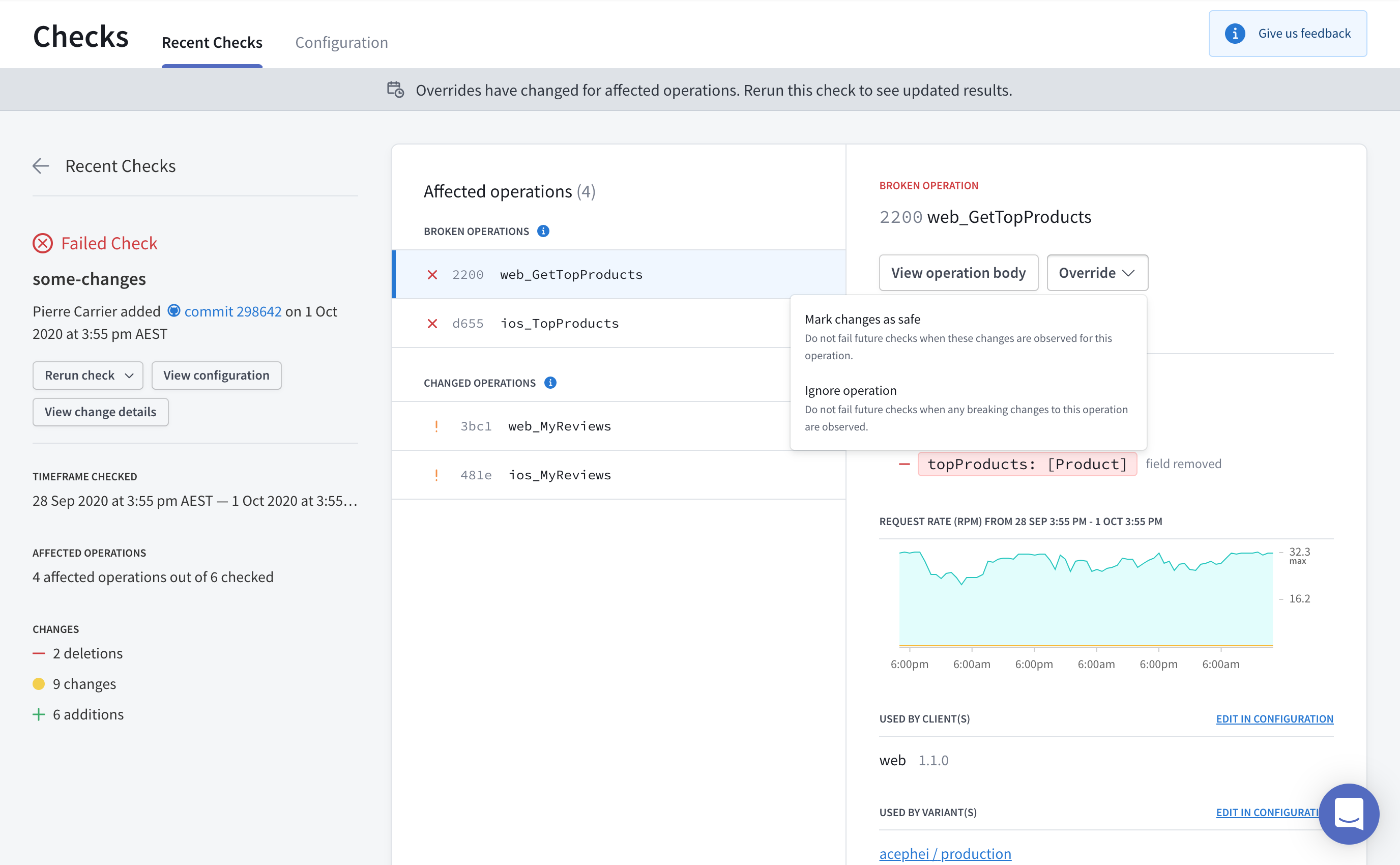Click the Broken Operations info icon
The height and width of the screenshot is (865, 1400).
543,231
